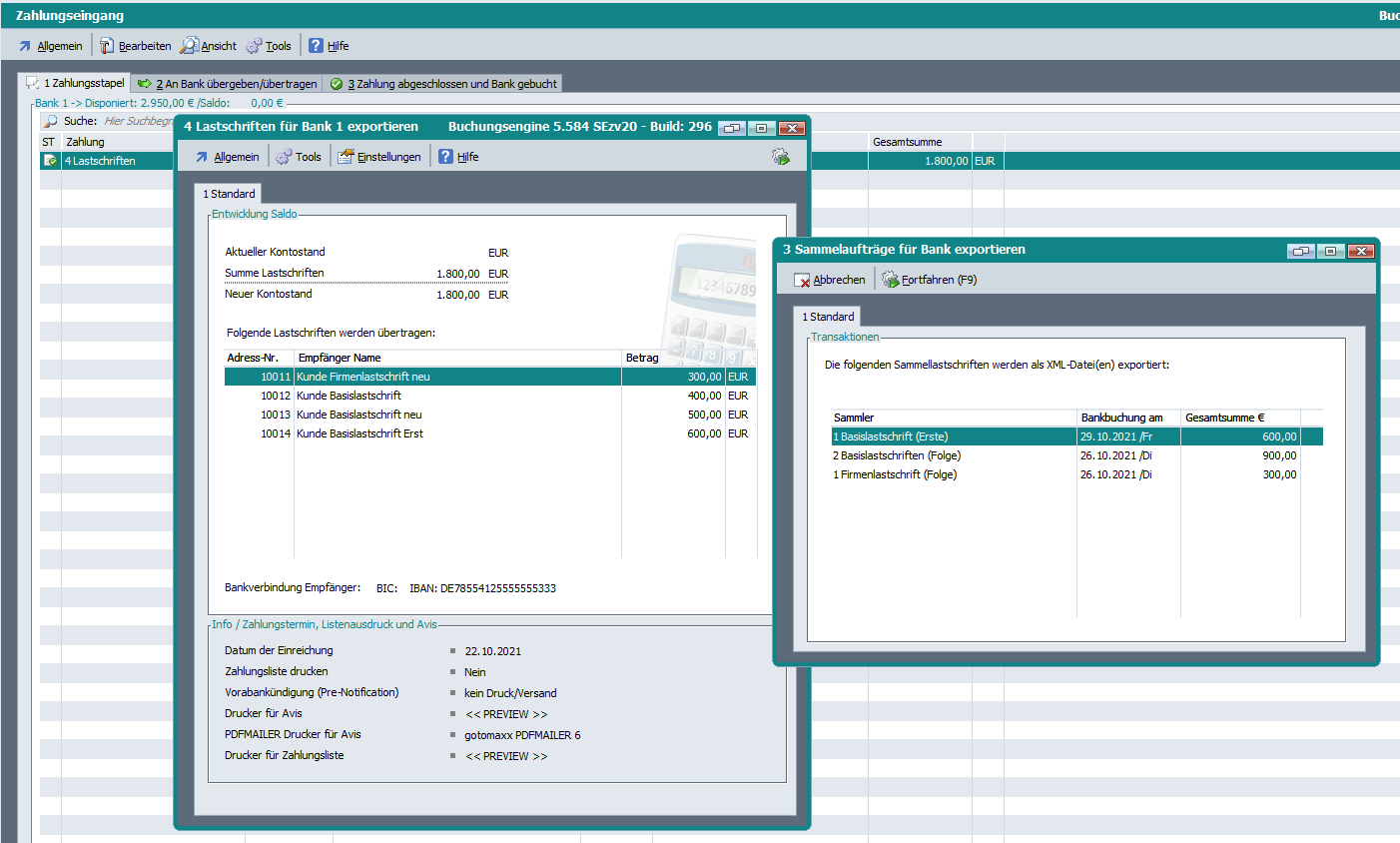Click status icon of 4 Lastschriften row

click(x=50, y=161)
